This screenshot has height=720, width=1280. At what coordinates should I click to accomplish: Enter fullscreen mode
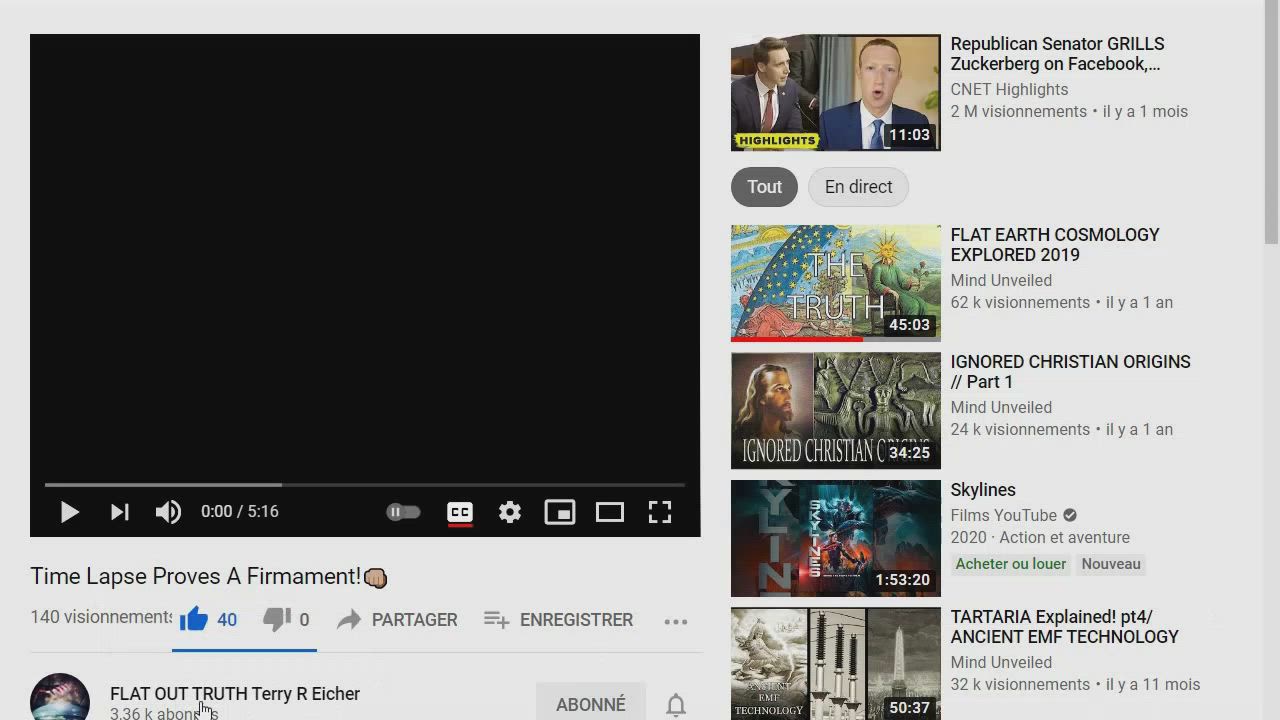point(659,512)
